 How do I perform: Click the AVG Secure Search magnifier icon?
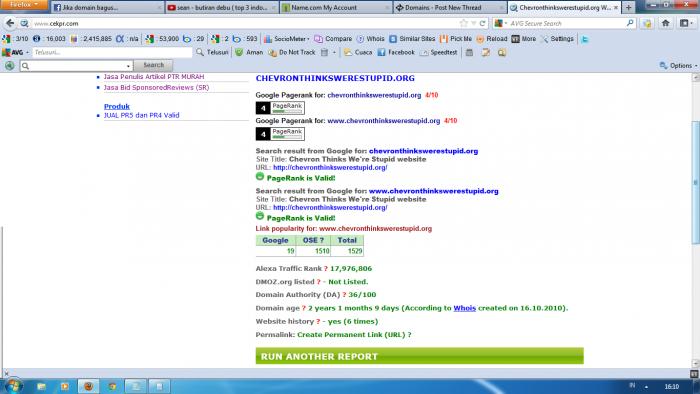point(629,23)
